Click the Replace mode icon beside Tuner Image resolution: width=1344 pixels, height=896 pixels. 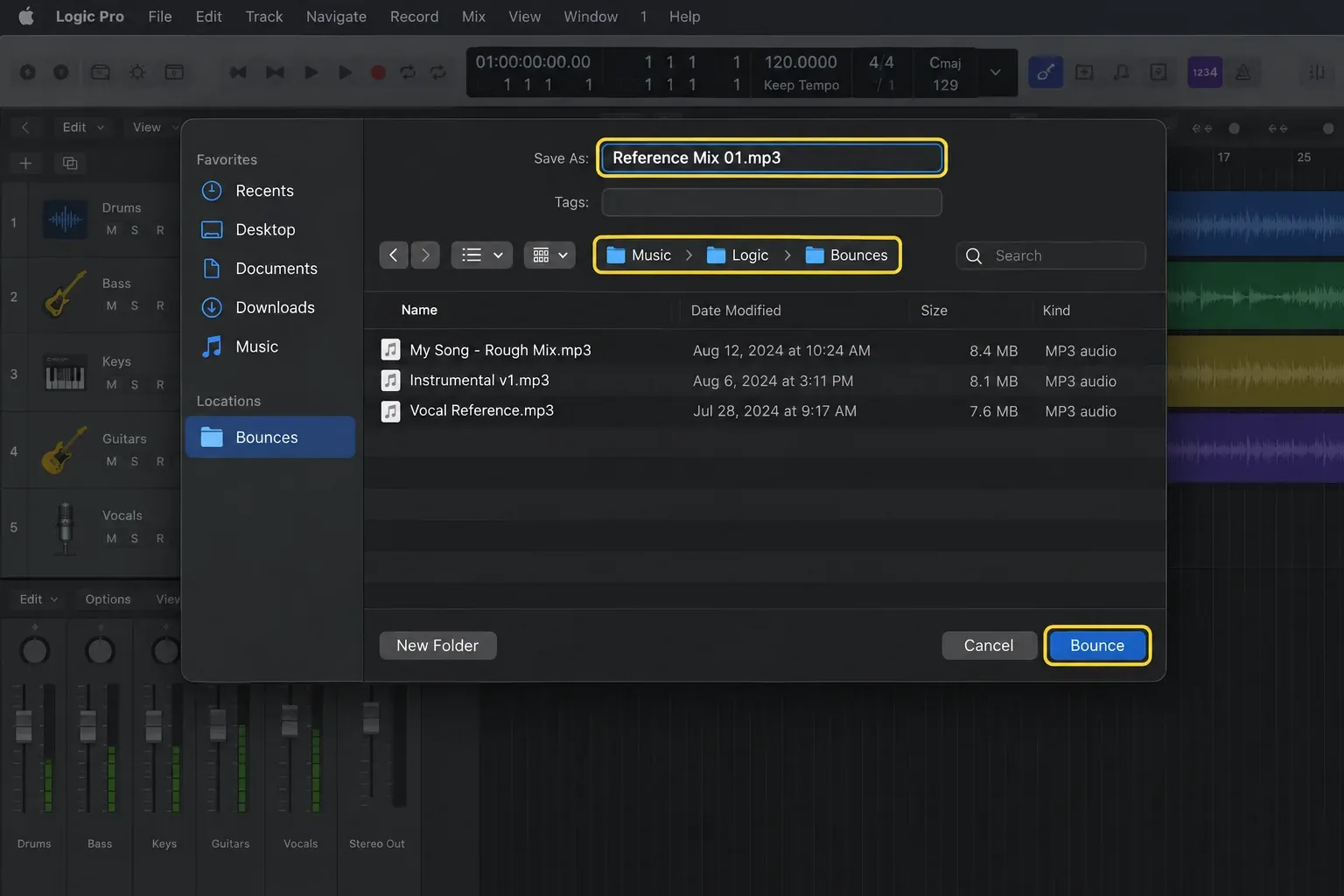coord(1084,73)
